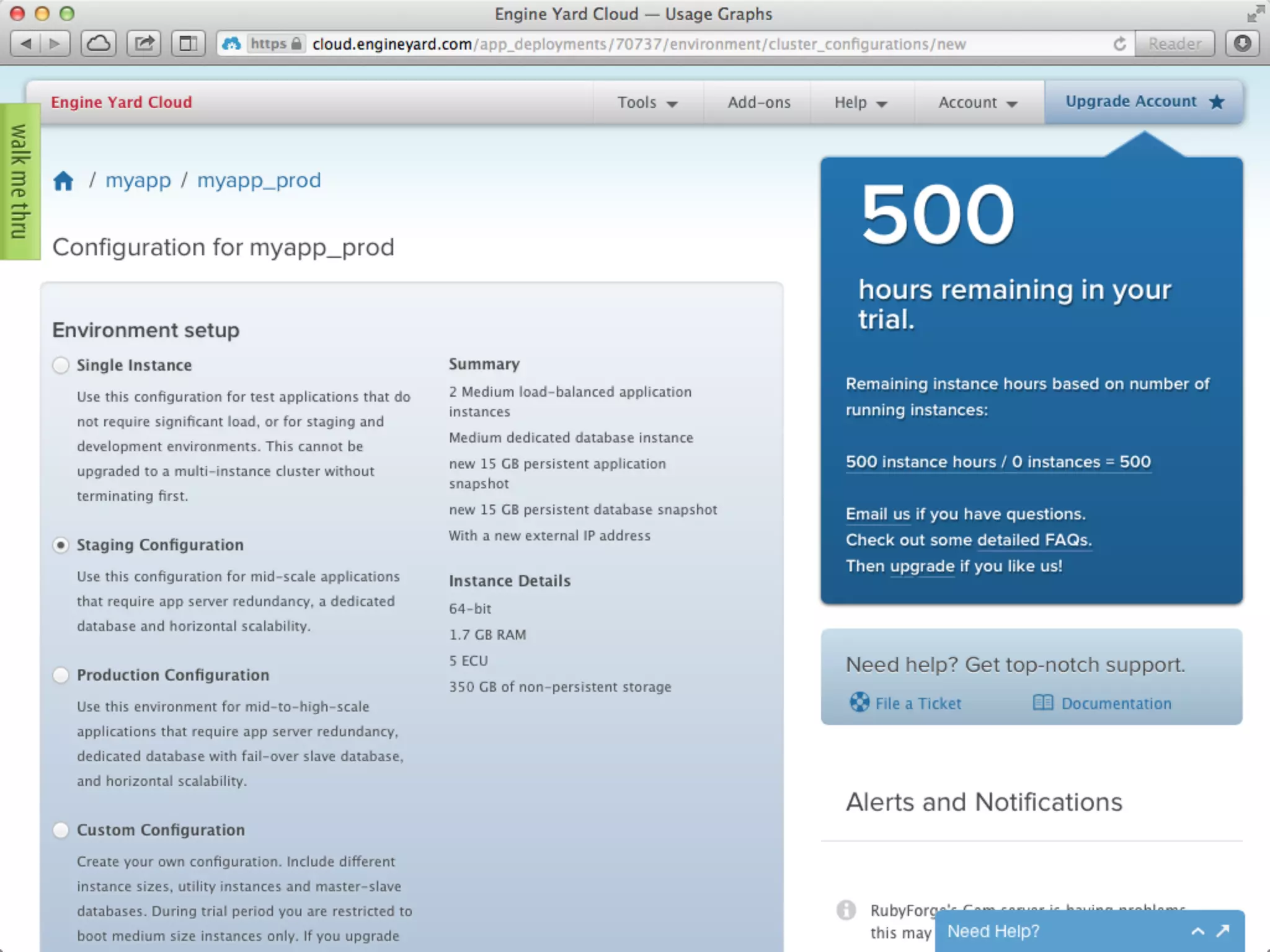This screenshot has width=1270, height=952.
Task: Click the Share toolbar icon
Action: tap(144, 44)
